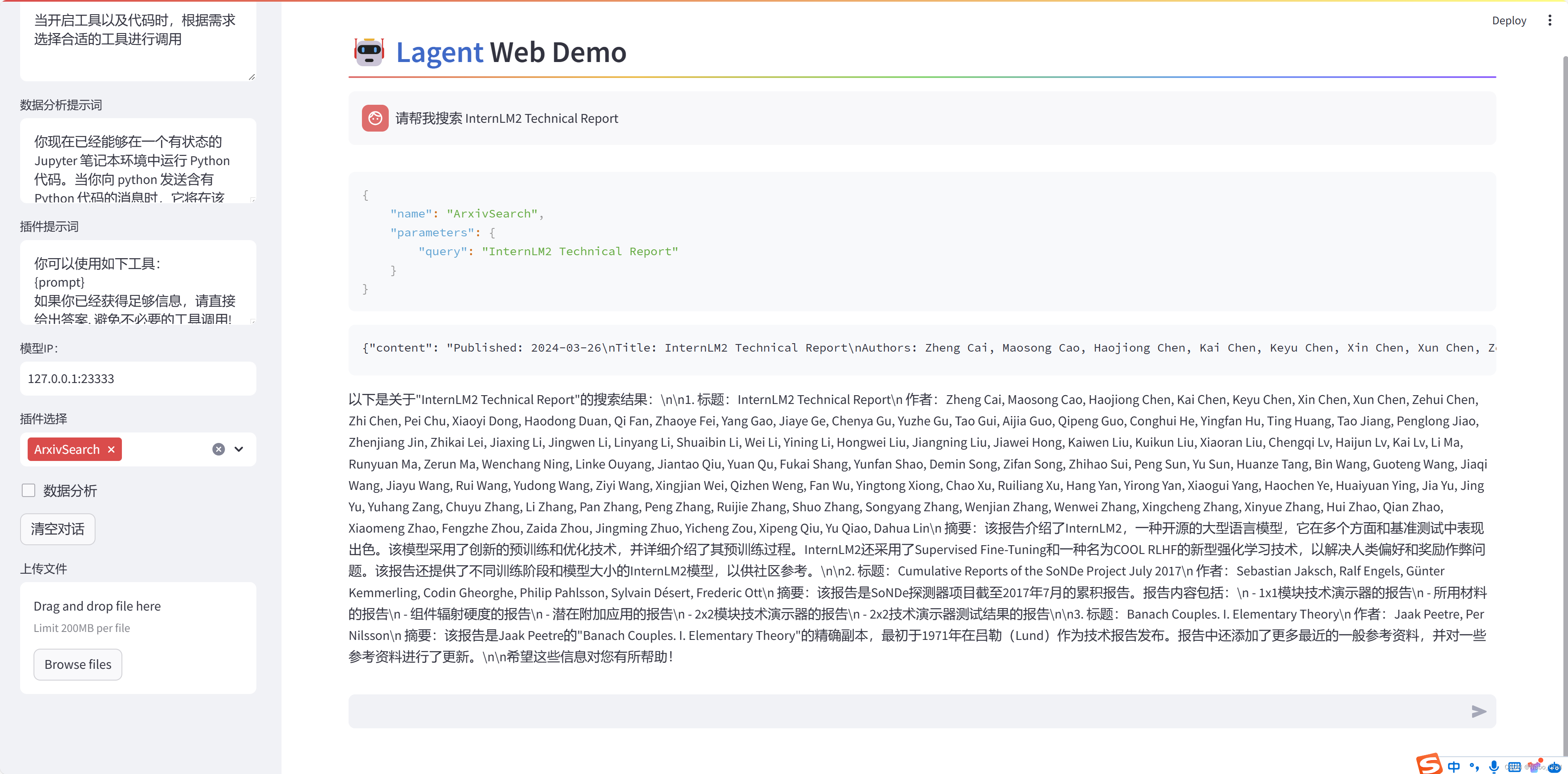Click the 清空对话 button
The width and height of the screenshot is (1568, 774).
58,528
